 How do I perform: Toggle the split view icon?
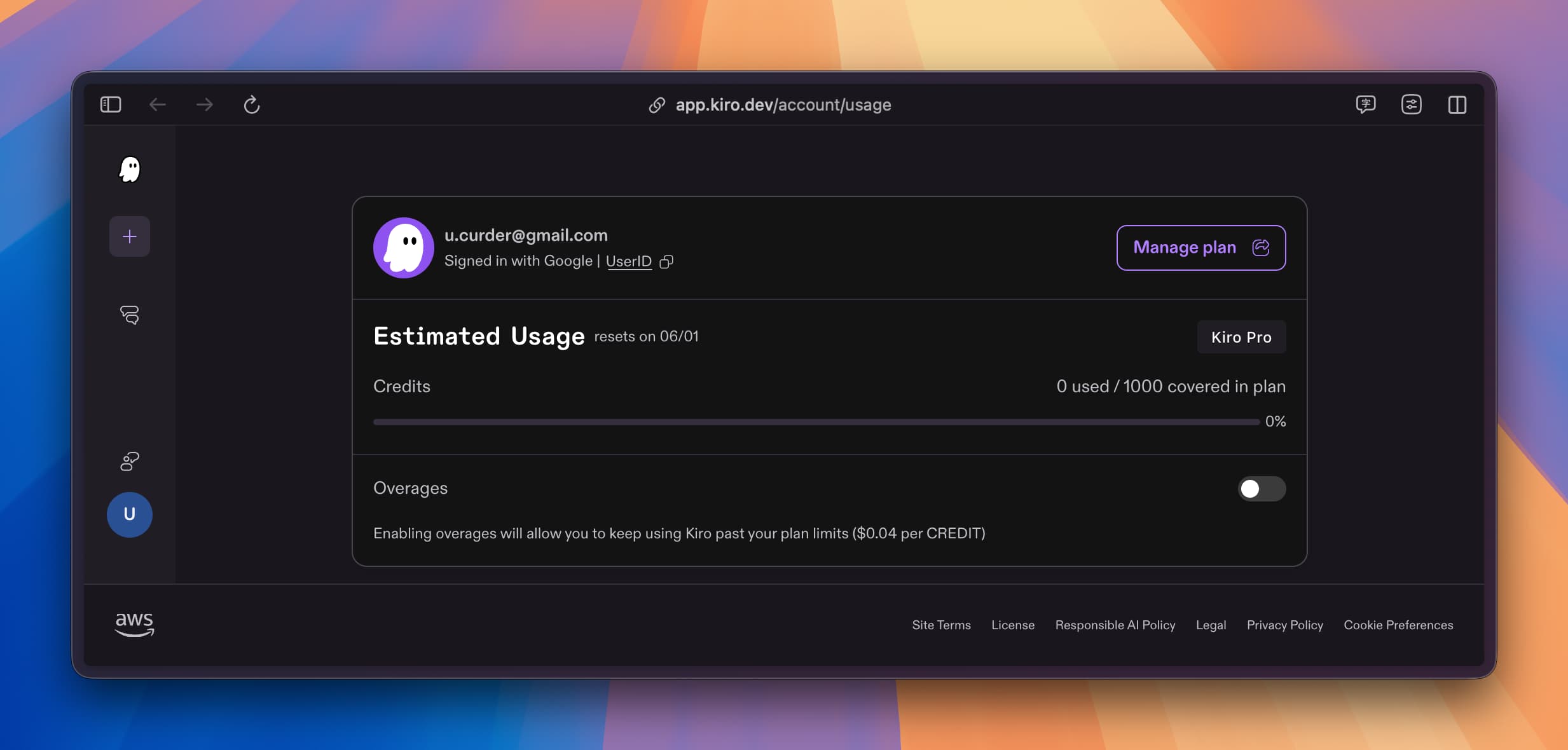1457,104
